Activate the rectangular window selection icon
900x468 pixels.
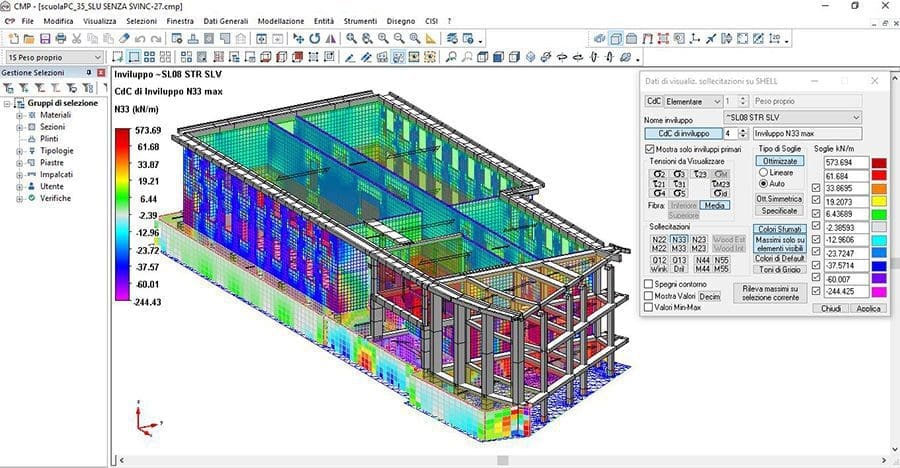(x=134, y=57)
